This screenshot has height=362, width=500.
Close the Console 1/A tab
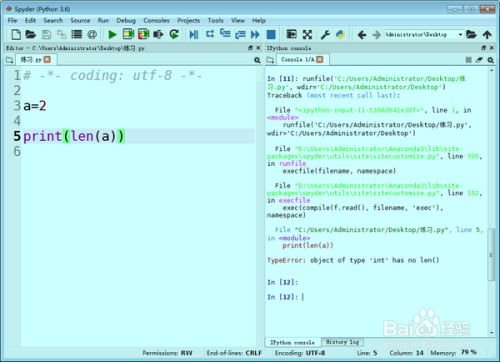click(x=320, y=59)
